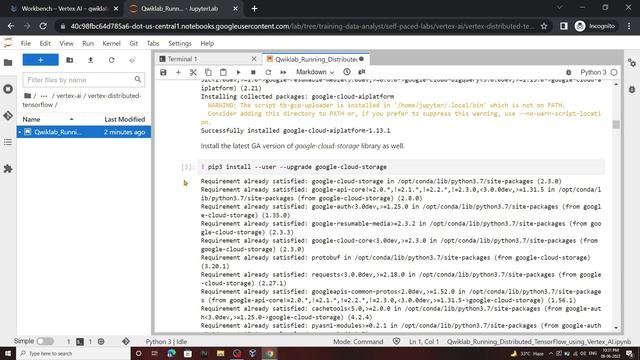Open the Git menu

coord(133,43)
